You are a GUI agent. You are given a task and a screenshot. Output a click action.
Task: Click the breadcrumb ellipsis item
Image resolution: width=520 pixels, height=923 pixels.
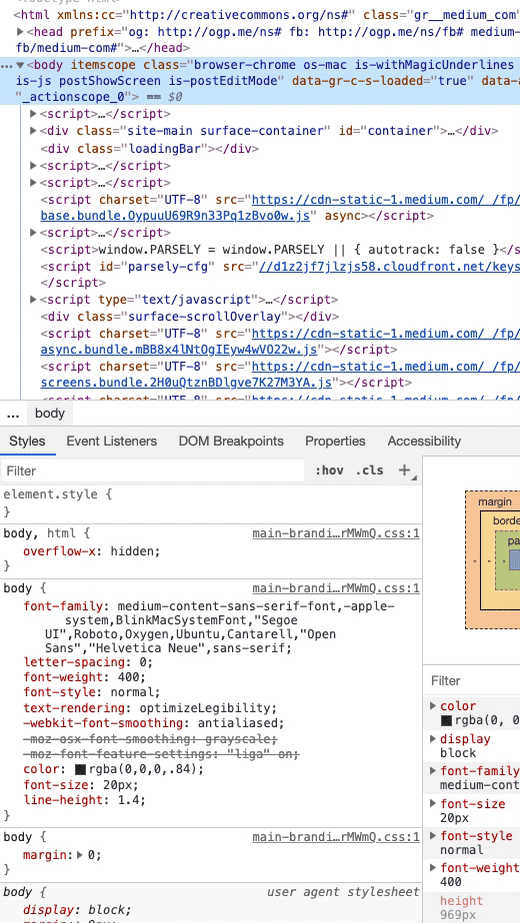tap(12, 413)
